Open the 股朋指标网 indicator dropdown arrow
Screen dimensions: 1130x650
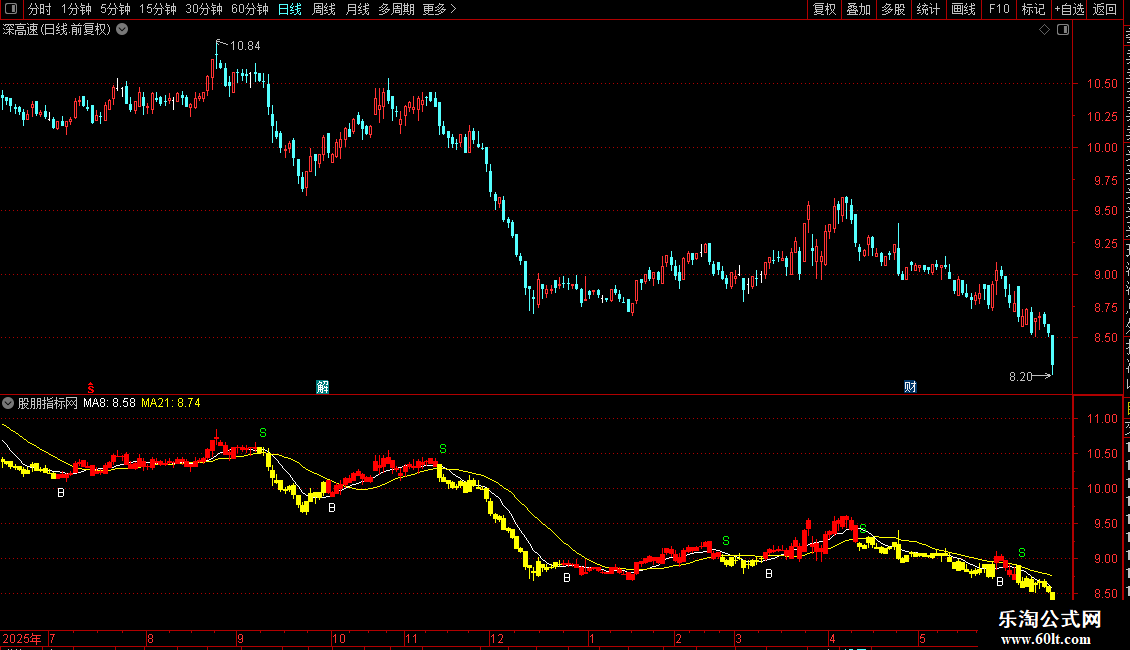point(8,403)
